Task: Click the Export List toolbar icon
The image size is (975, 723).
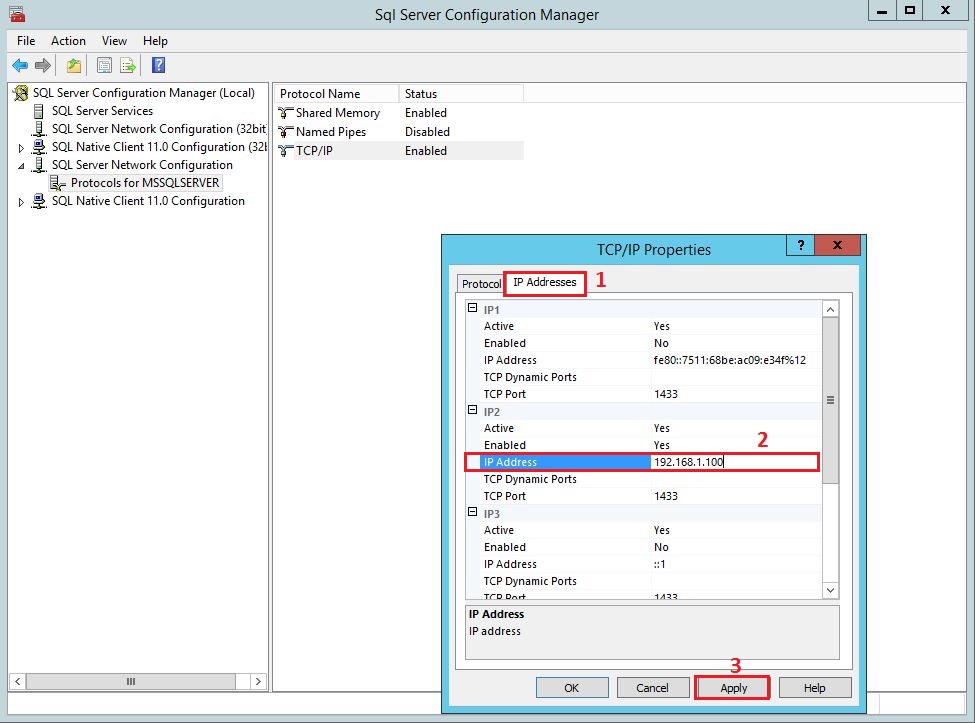Action: tap(128, 65)
